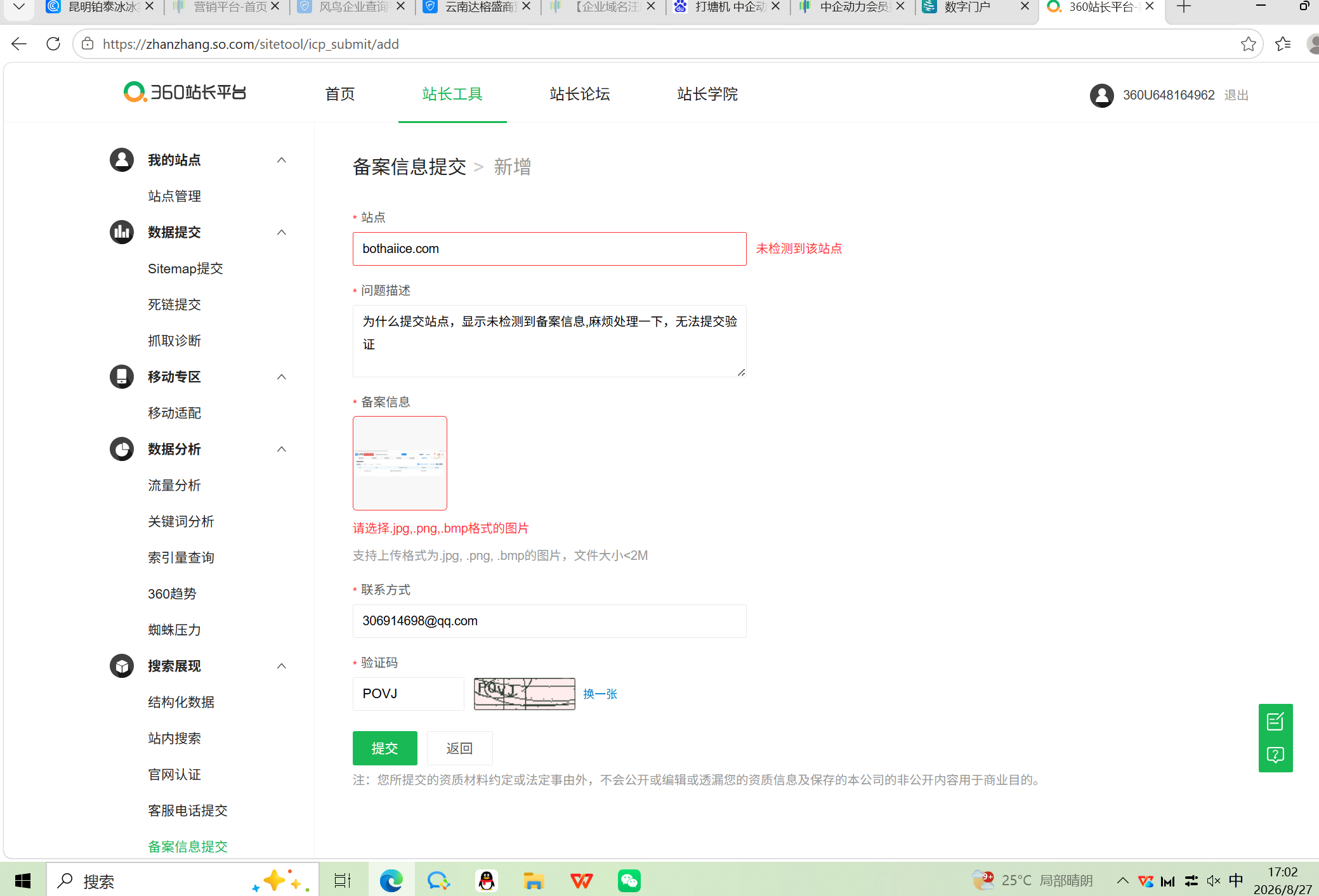Collapse the 我的站点 section chevron

pos(282,160)
